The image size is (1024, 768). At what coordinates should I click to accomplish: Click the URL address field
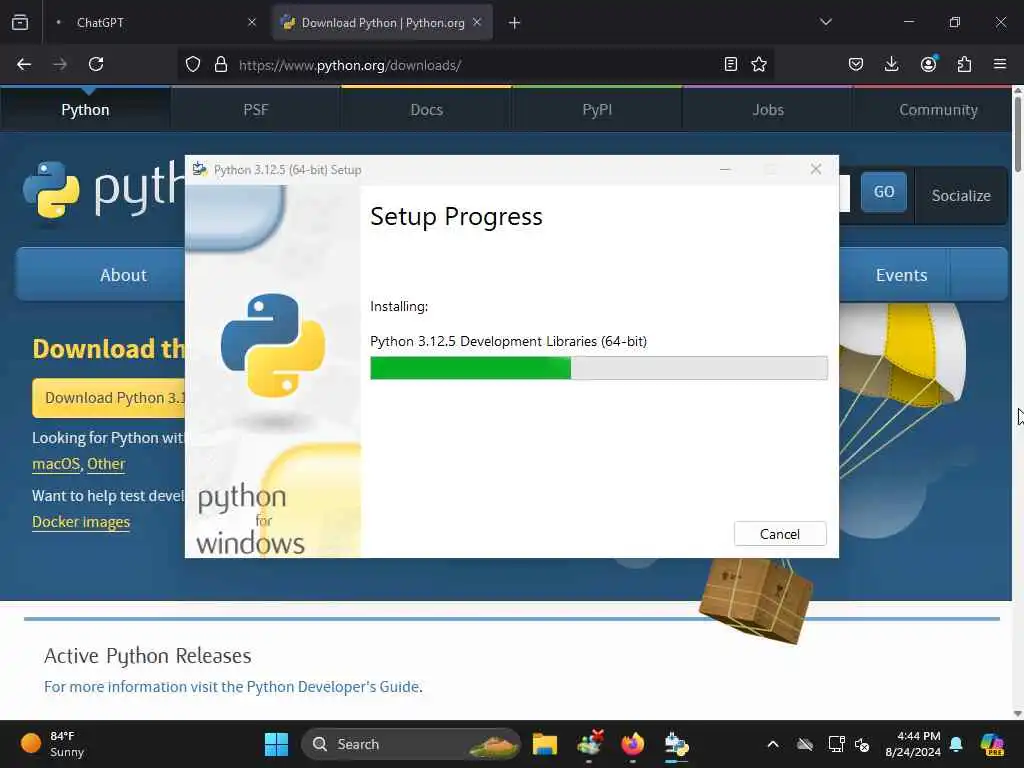(x=477, y=65)
